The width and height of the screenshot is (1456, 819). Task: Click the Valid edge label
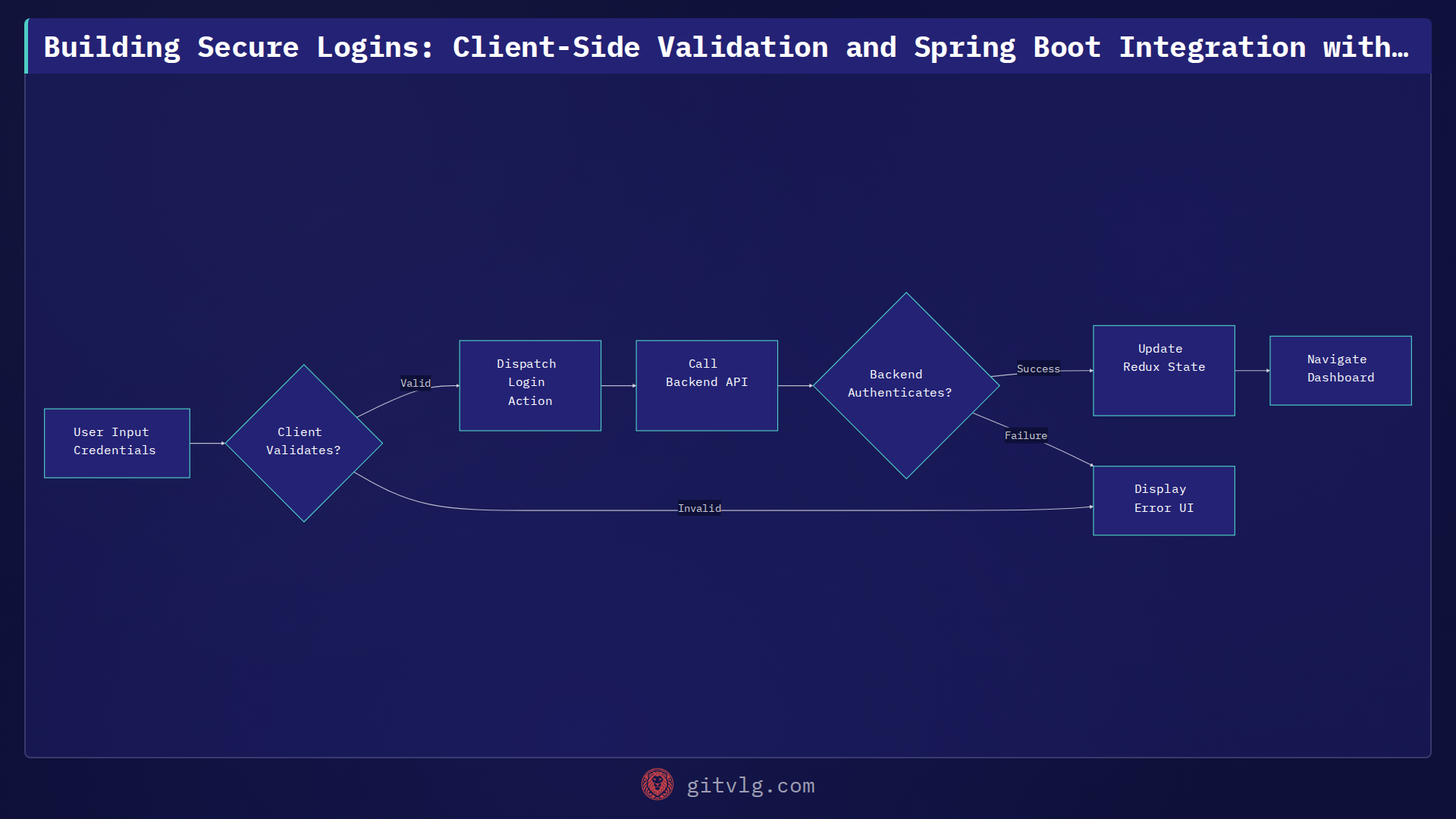click(x=416, y=383)
